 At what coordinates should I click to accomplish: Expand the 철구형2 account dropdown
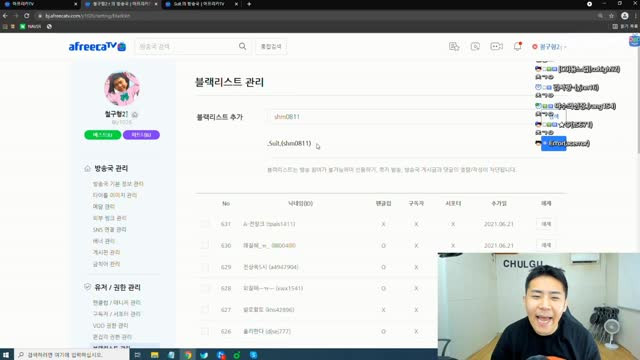(x=549, y=47)
